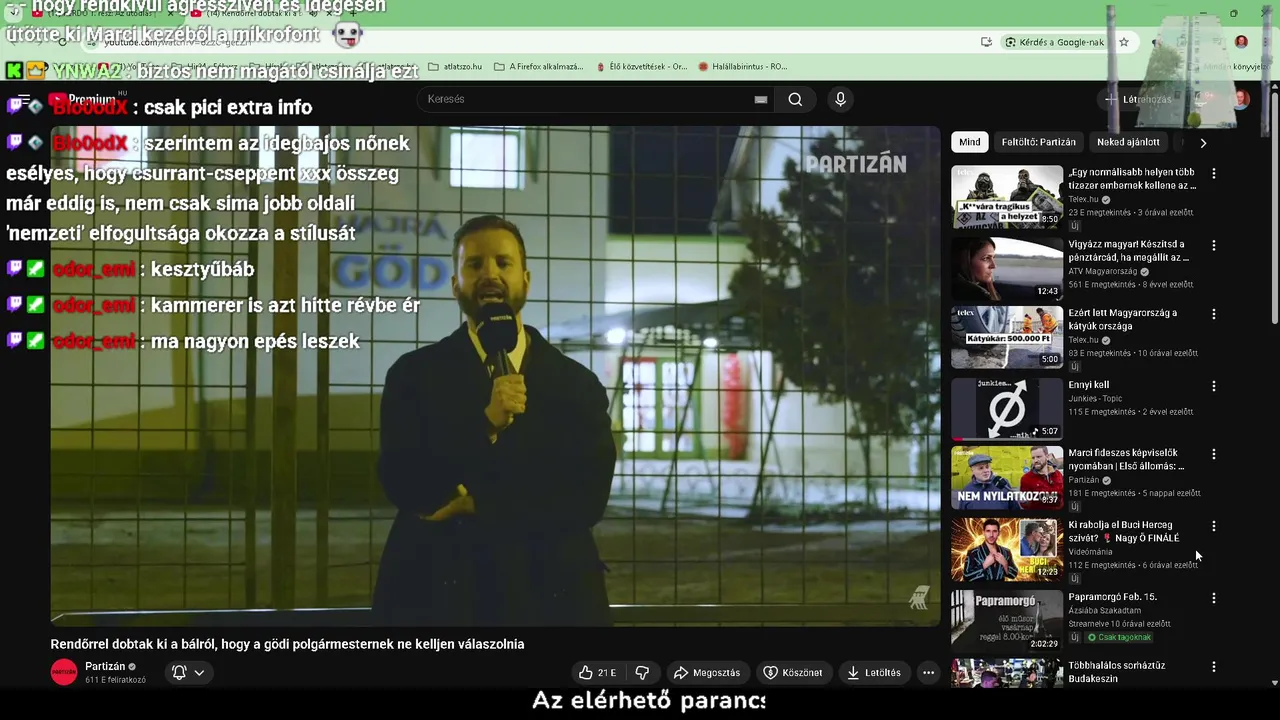Click into the Keresés search field
The height and width of the screenshot is (720, 1280).
point(585,99)
